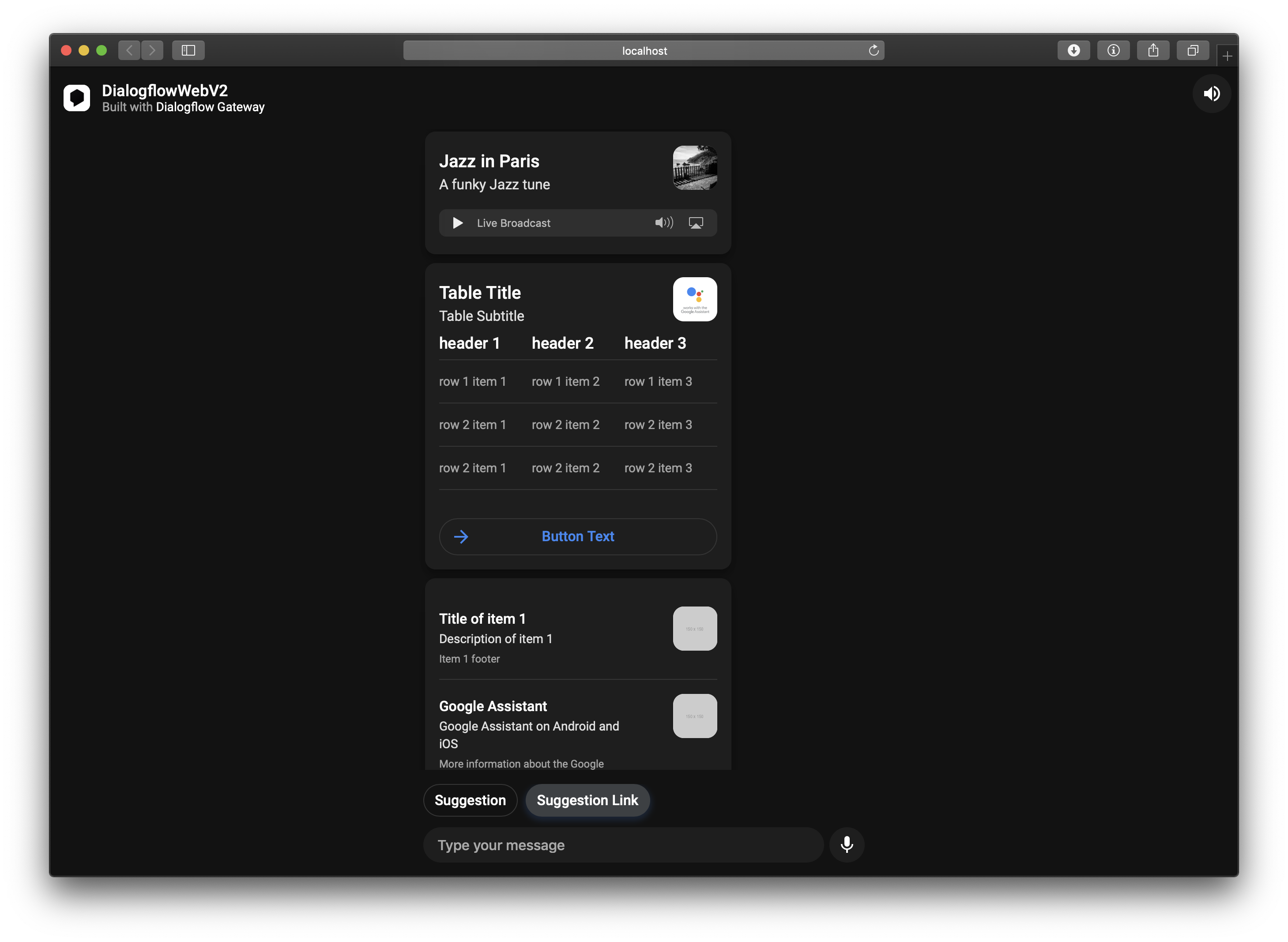Click the Dialogflow Gateway link

click(210, 107)
